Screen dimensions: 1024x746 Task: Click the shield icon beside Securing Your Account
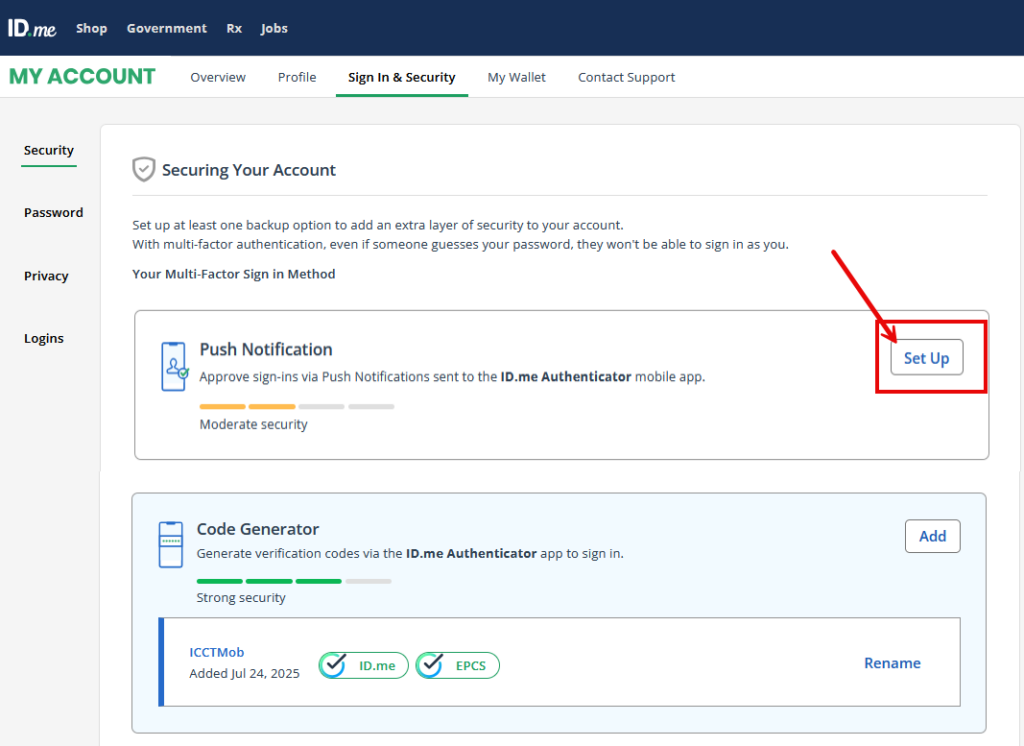(144, 169)
